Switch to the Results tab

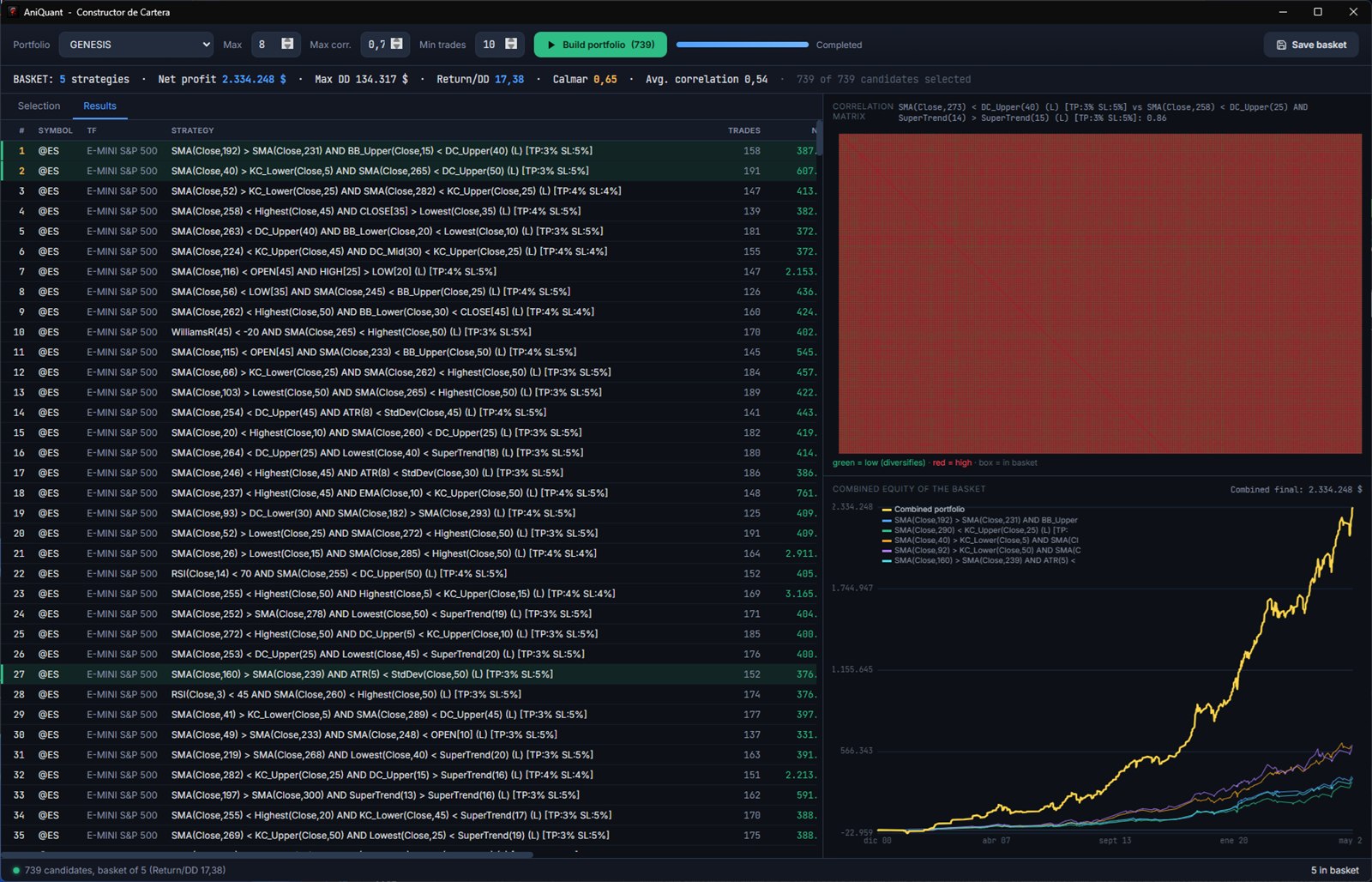pyautogui.click(x=99, y=106)
